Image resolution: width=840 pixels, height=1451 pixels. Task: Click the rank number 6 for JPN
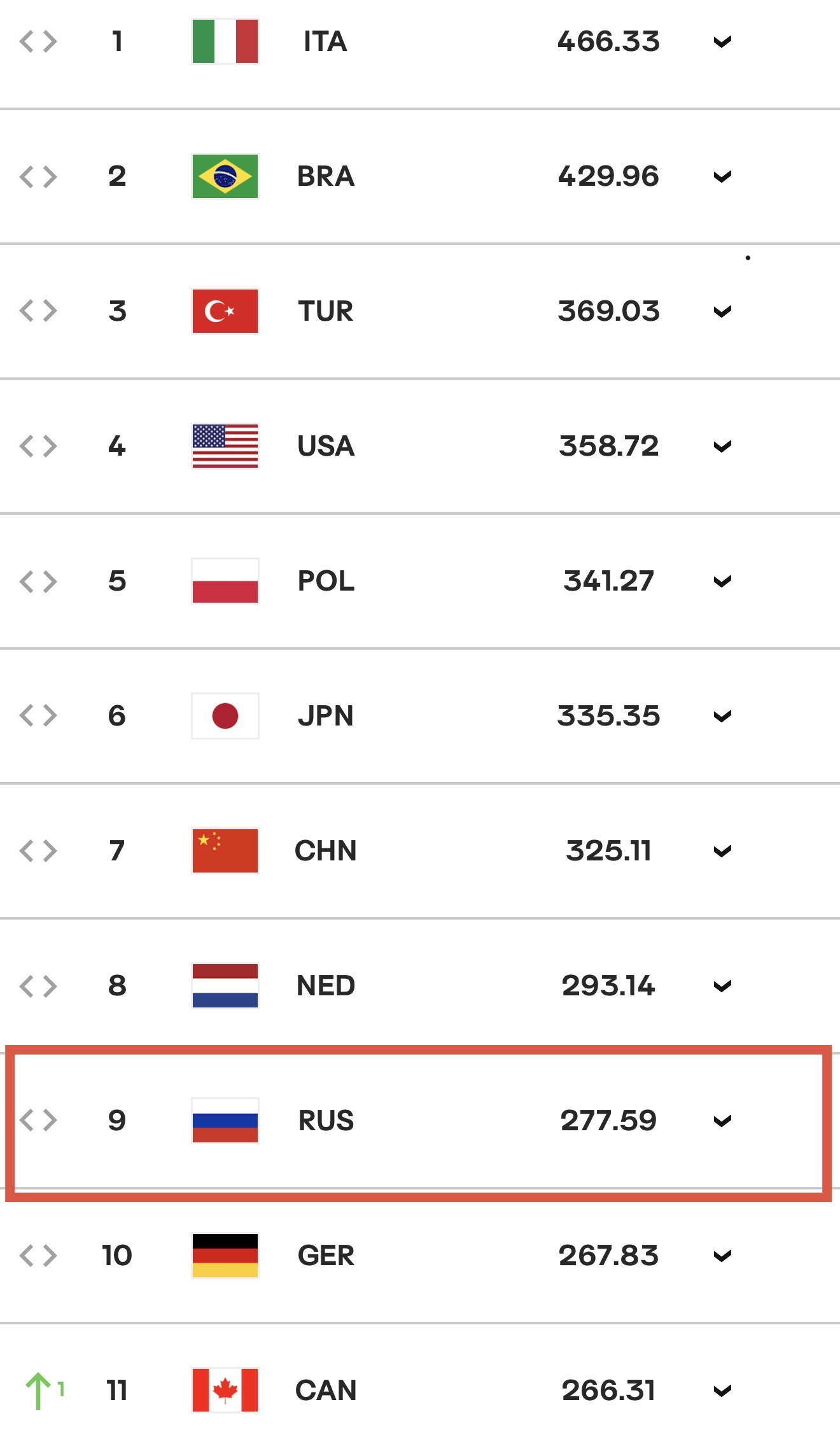pyautogui.click(x=117, y=716)
